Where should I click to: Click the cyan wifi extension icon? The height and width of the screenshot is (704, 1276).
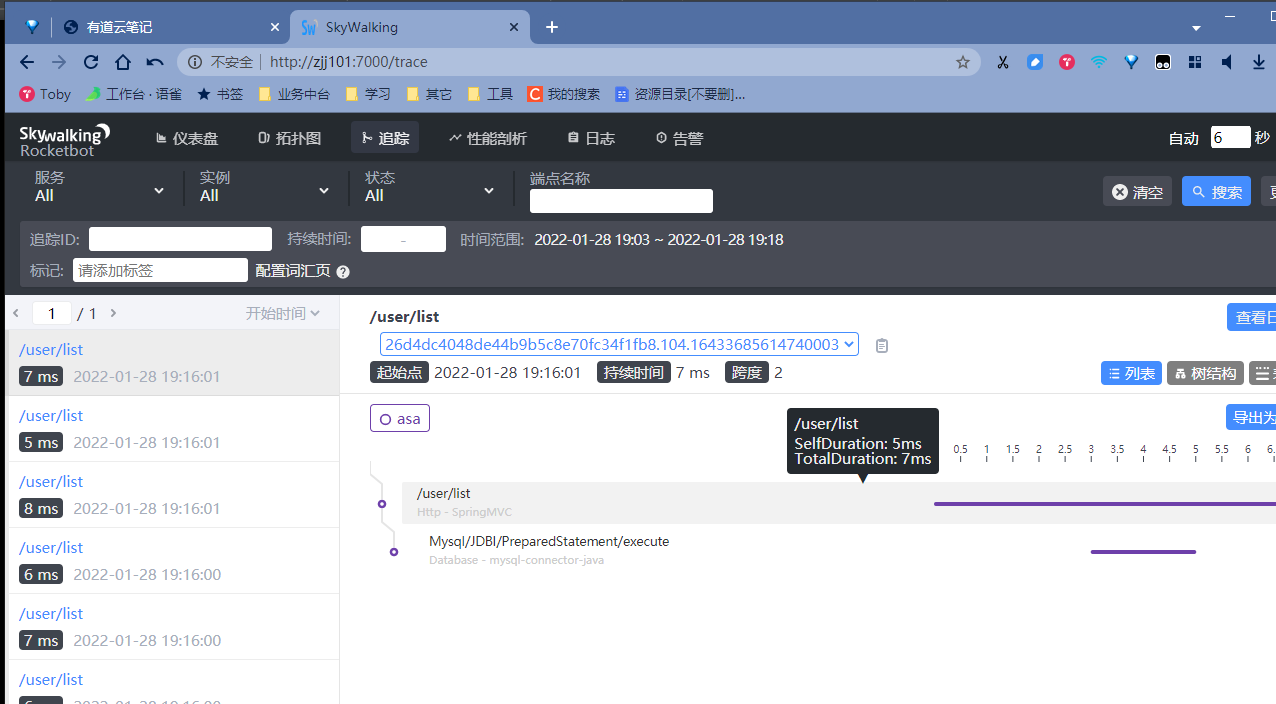click(1099, 62)
